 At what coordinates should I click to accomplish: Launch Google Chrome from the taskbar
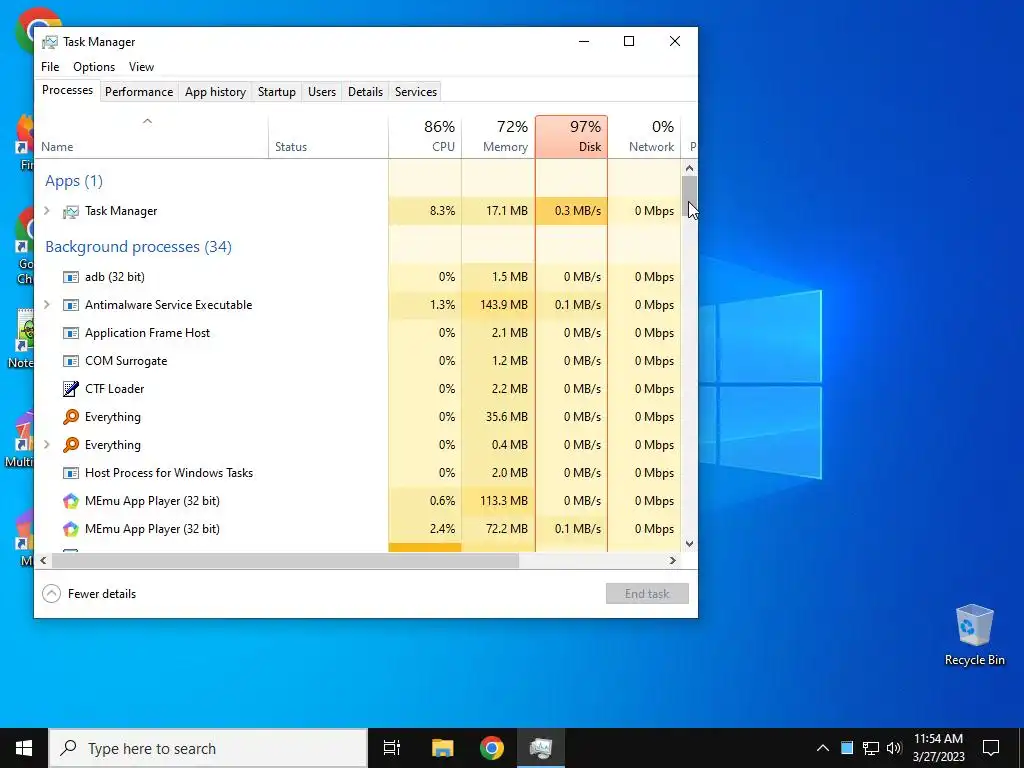click(492, 748)
